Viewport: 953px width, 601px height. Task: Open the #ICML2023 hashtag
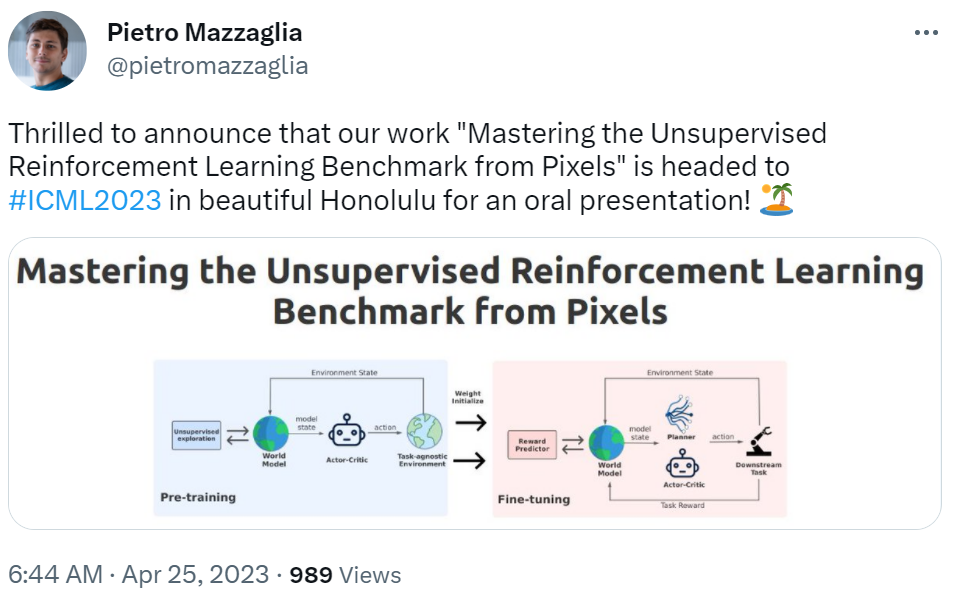[x=84, y=198]
